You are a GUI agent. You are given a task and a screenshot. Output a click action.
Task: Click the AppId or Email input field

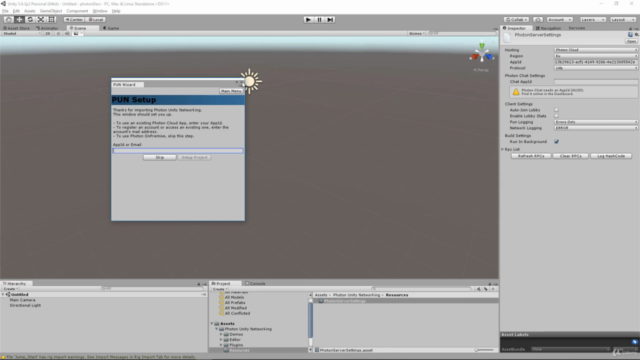[178, 151]
